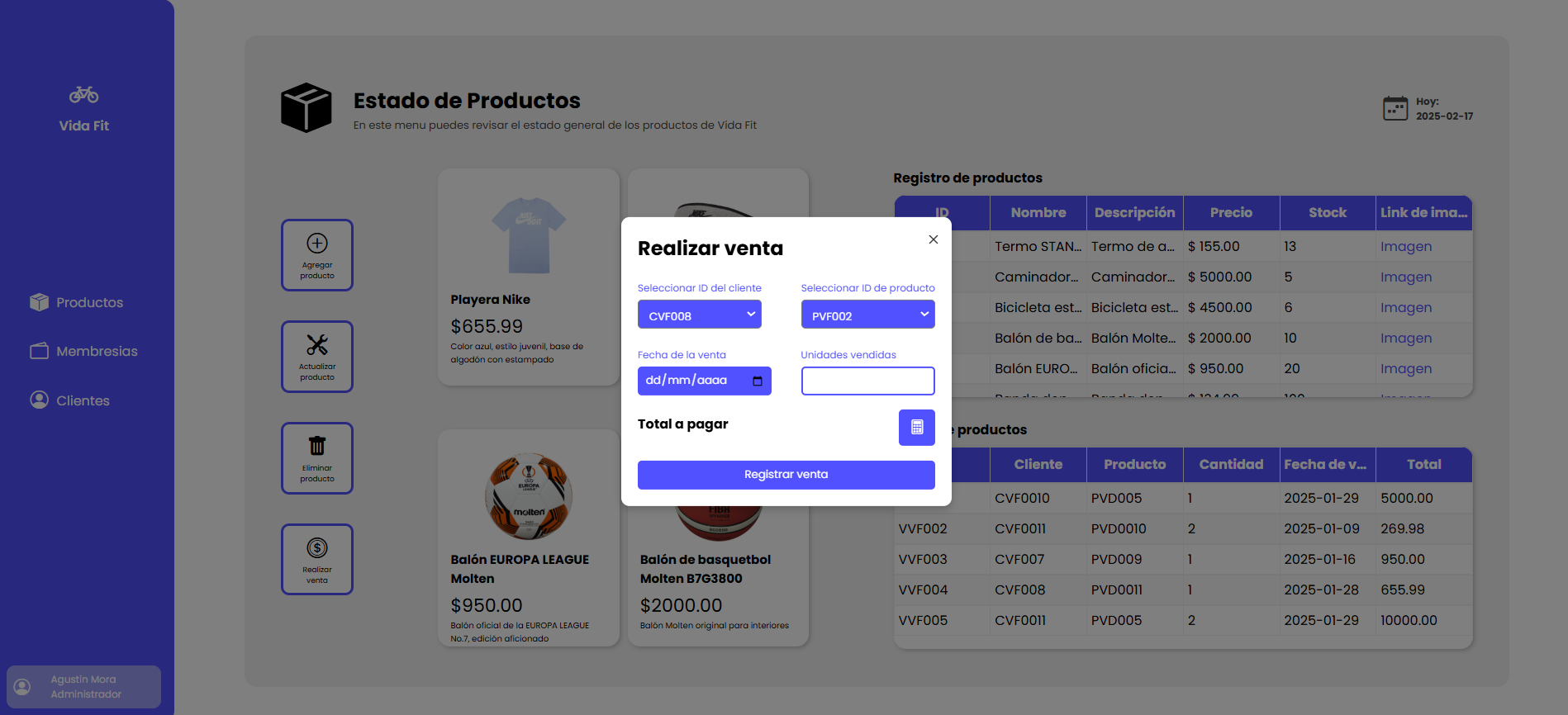This screenshot has width=1568, height=715.
Task: Open Imagen link for Caminadora row
Action: 1406,277
